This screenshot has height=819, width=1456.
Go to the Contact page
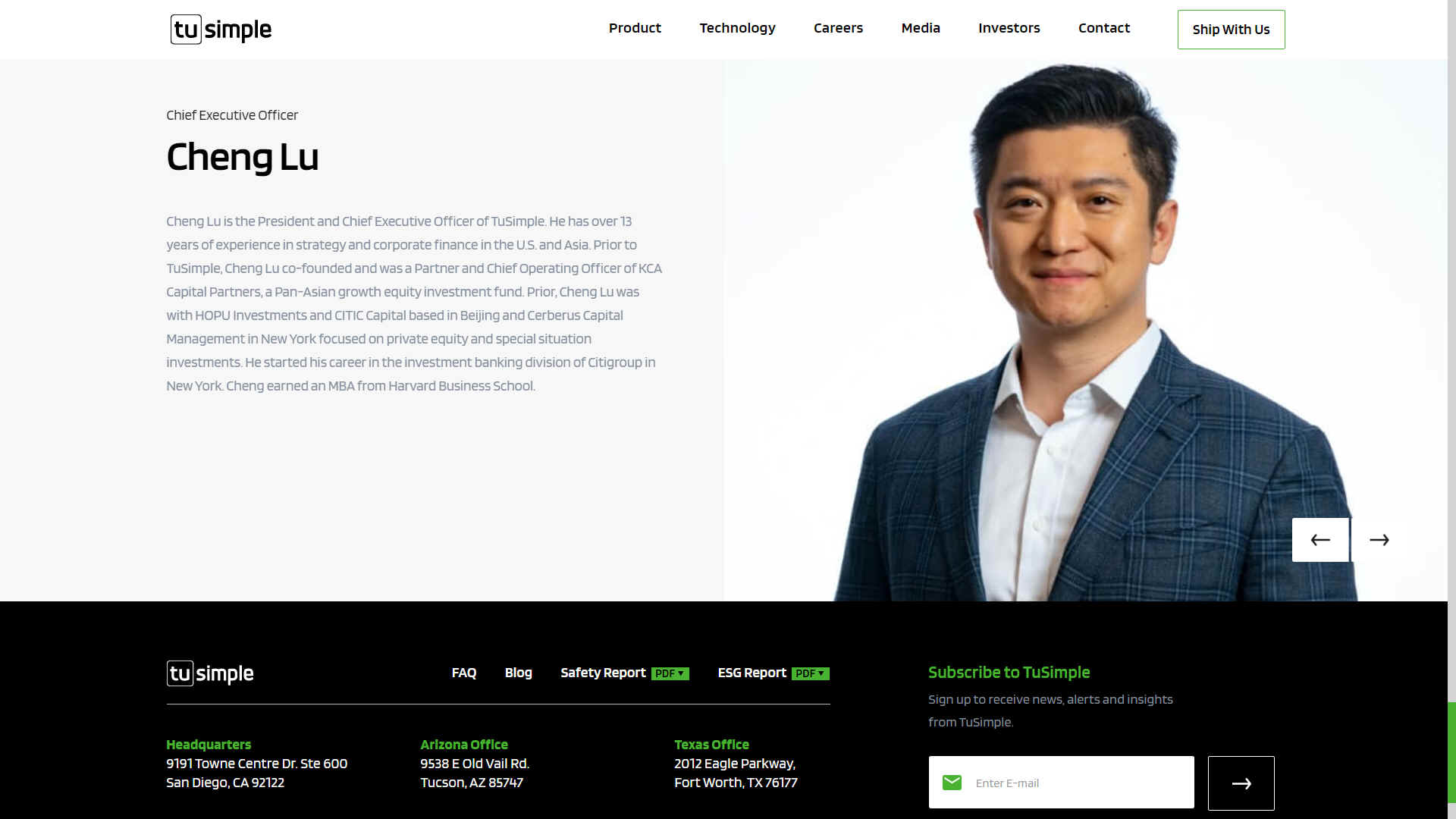[x=1104, y=28]
